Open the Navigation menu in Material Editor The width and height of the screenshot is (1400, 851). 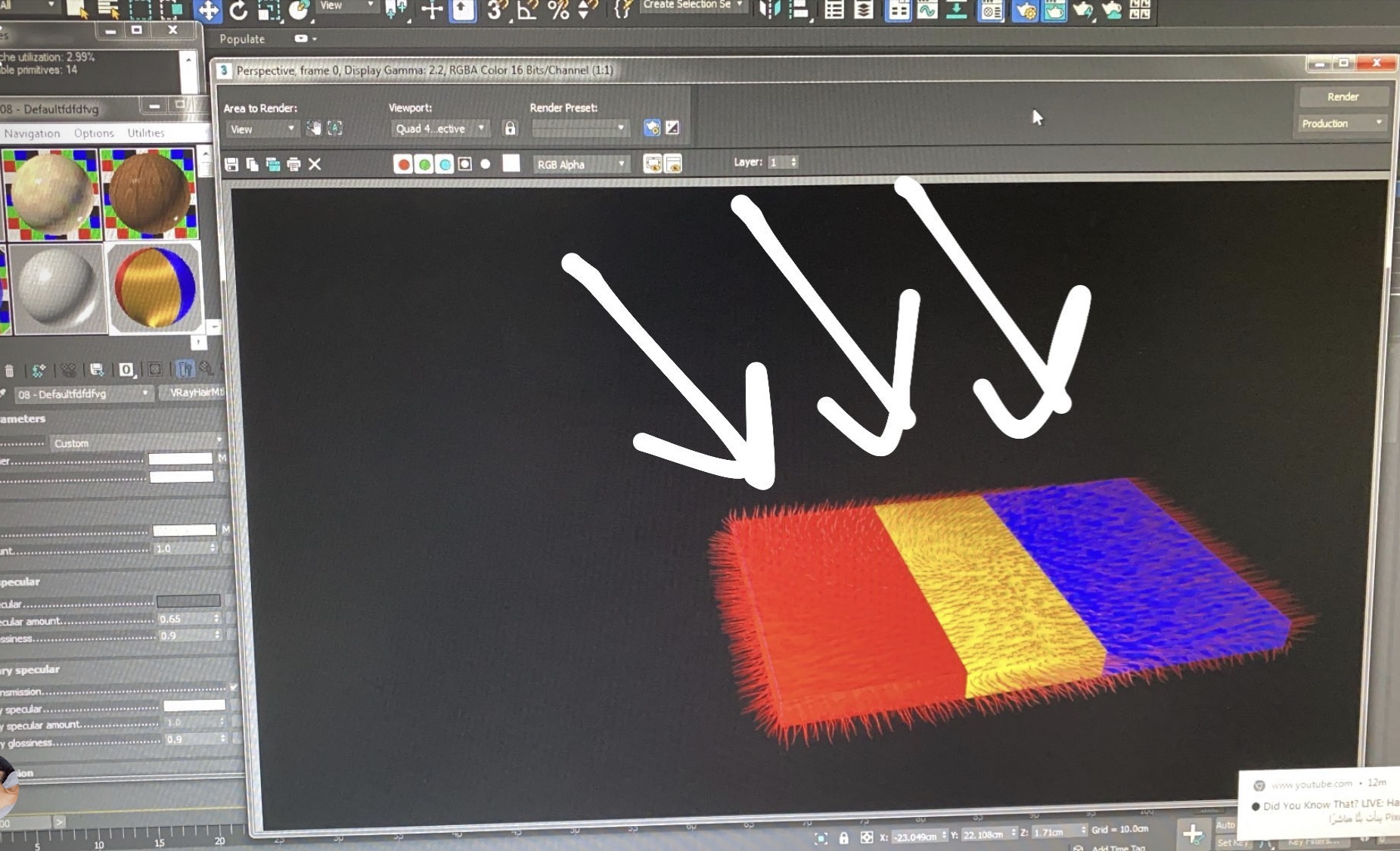(x=32, y=133)
